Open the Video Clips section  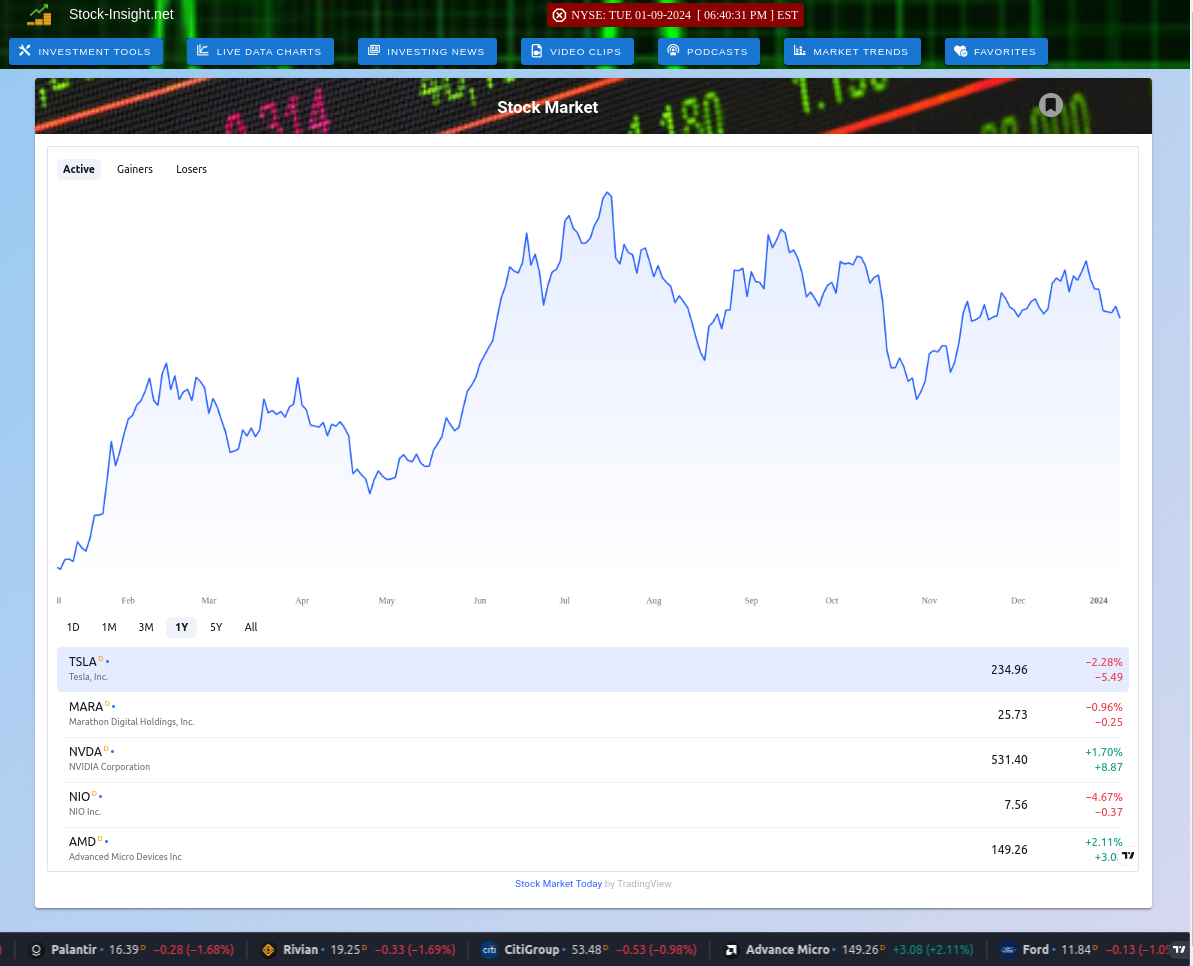point(577,52)
